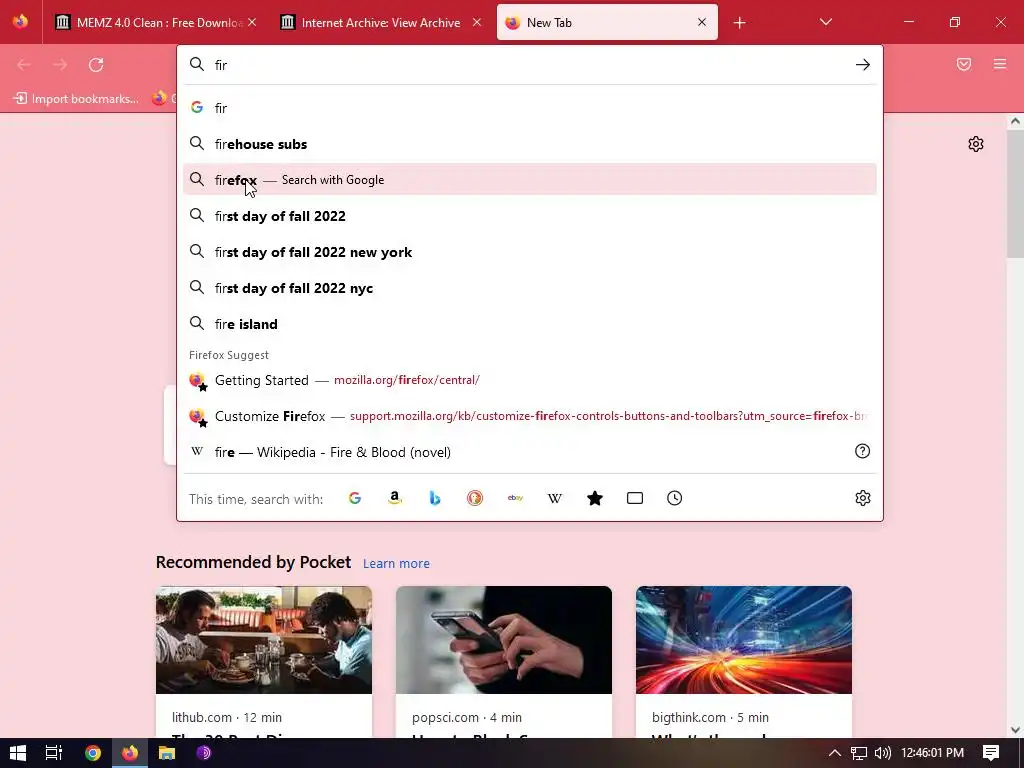1024x768 pixels.
Task: Search this time with DuckDuckGo icon
Action: click(475, 498)
